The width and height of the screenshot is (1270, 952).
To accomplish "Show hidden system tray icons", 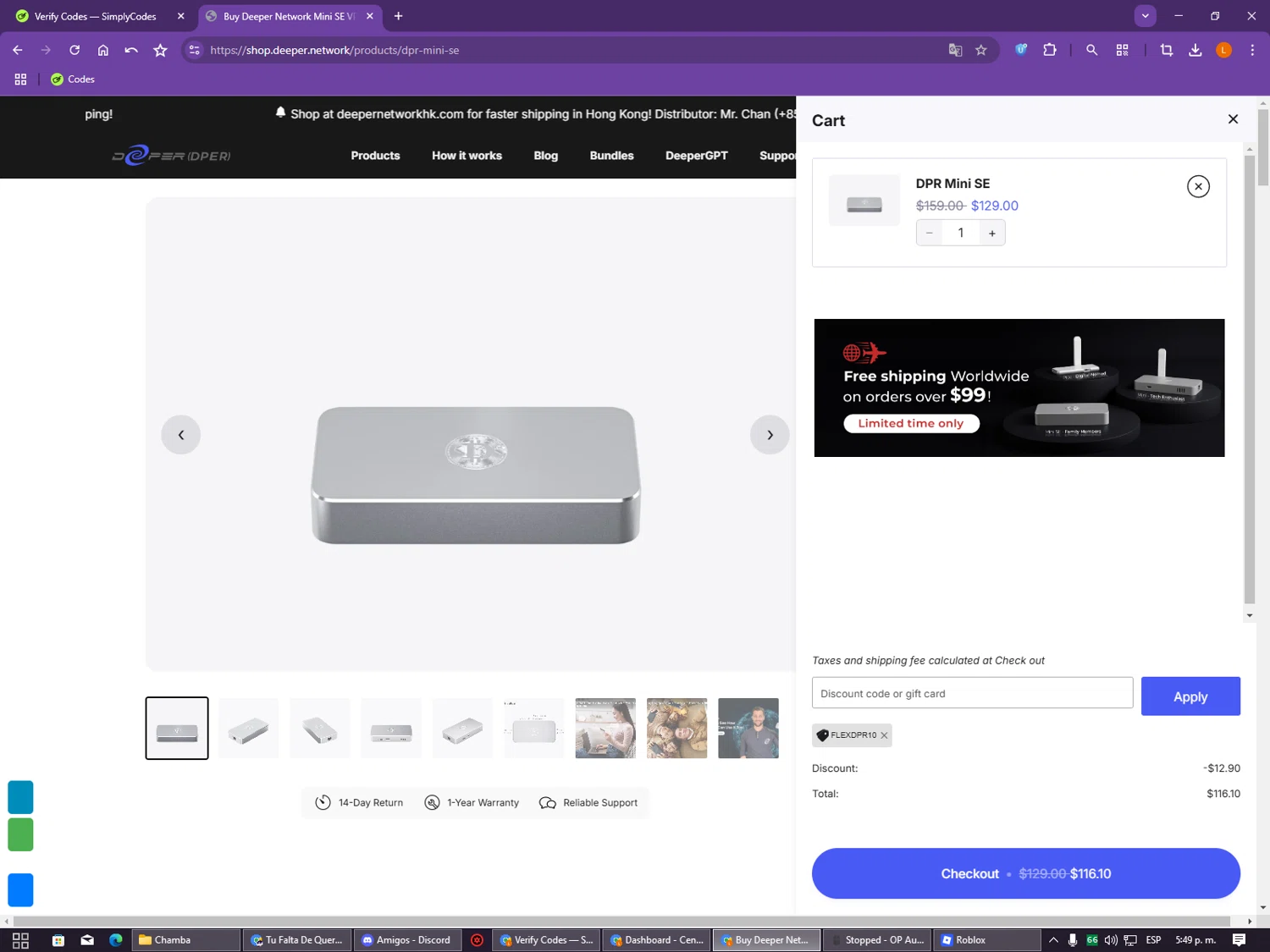I will (x=1053, y=940).
